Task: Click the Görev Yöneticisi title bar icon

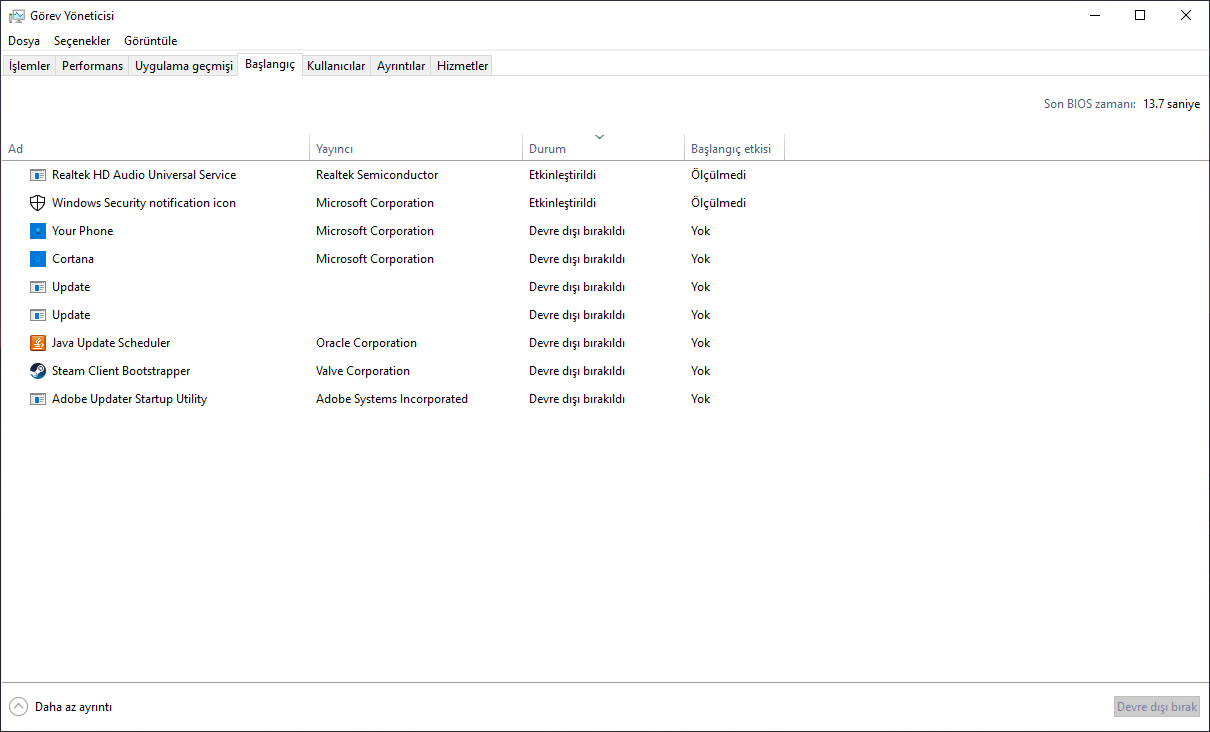Action: pos(16,15)
